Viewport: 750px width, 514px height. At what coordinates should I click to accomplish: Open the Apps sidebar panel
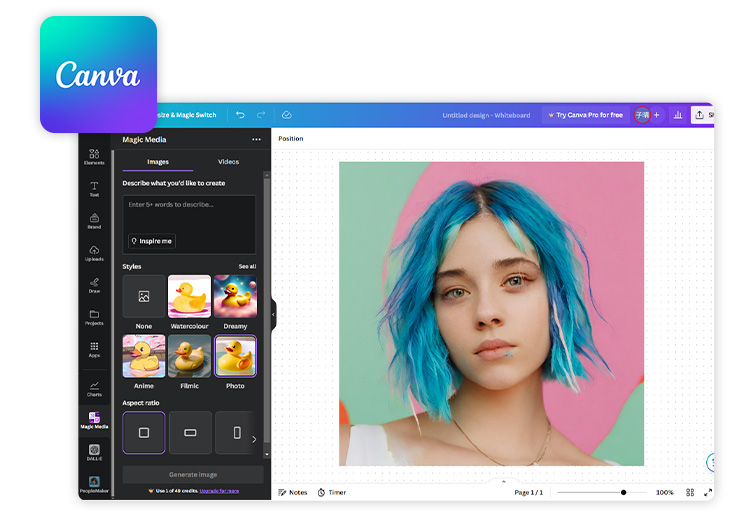click(94, 350)
